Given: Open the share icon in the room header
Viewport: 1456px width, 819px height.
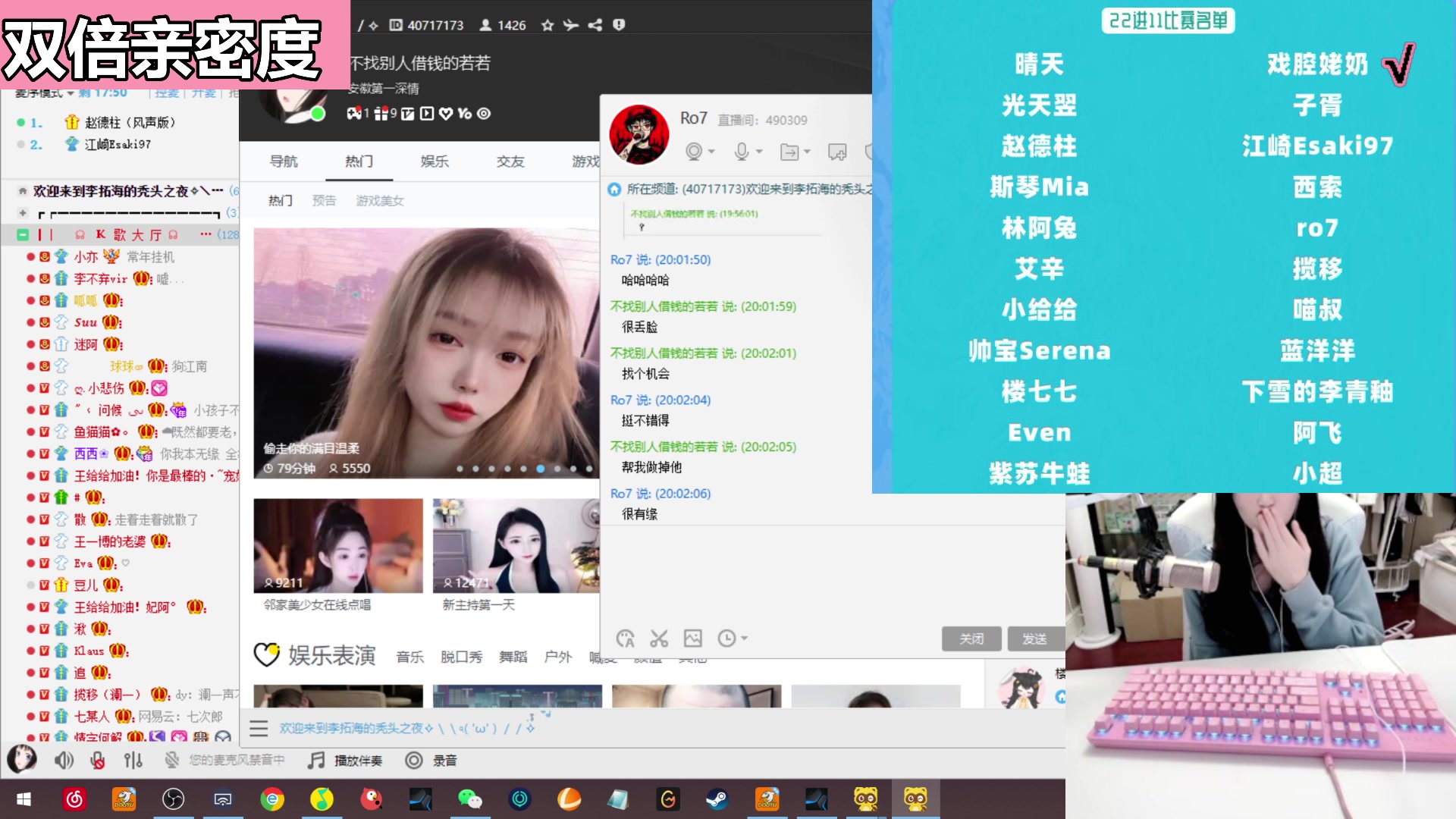Looking at the screenshot, I should pos(595,25).
